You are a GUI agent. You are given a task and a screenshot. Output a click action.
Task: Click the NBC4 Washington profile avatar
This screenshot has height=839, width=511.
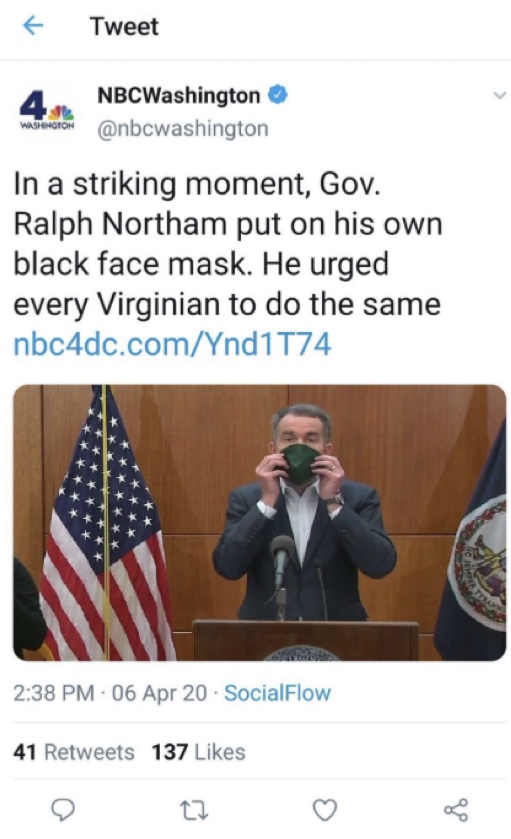pyautogui.click(x=47, y=111)
